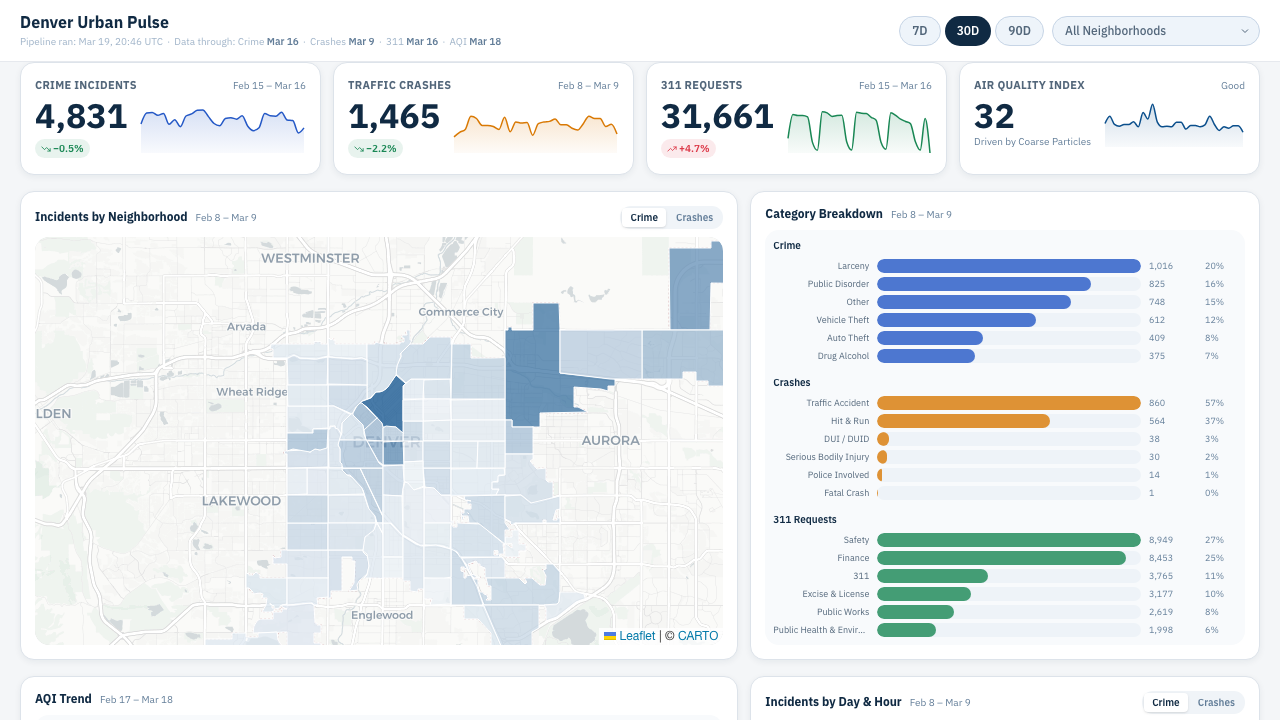Click the "AQI Trend" panel heading
1280x720 pixels.
pos(63,699)
